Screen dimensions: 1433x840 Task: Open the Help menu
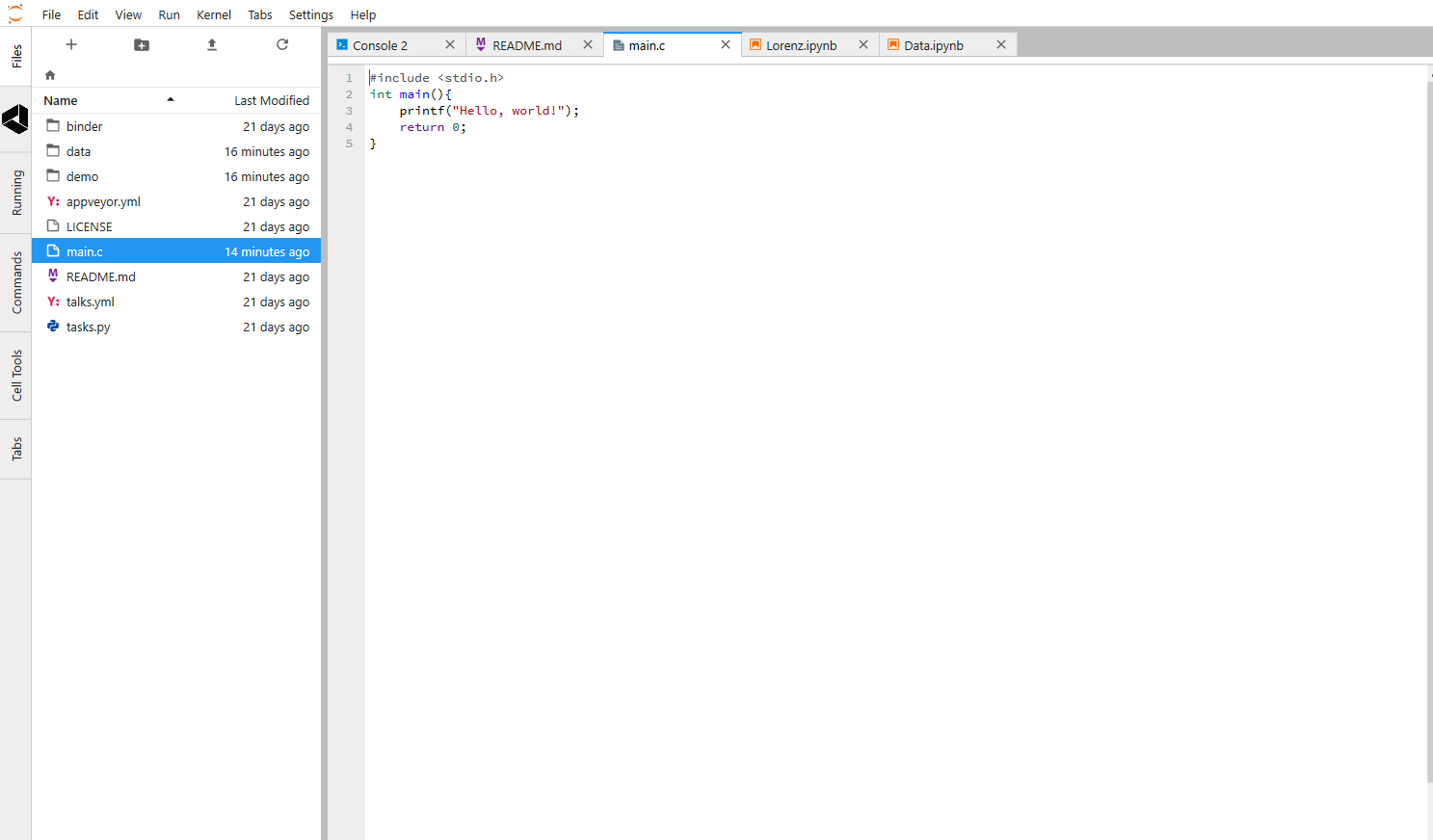click(x=363, y=14)
